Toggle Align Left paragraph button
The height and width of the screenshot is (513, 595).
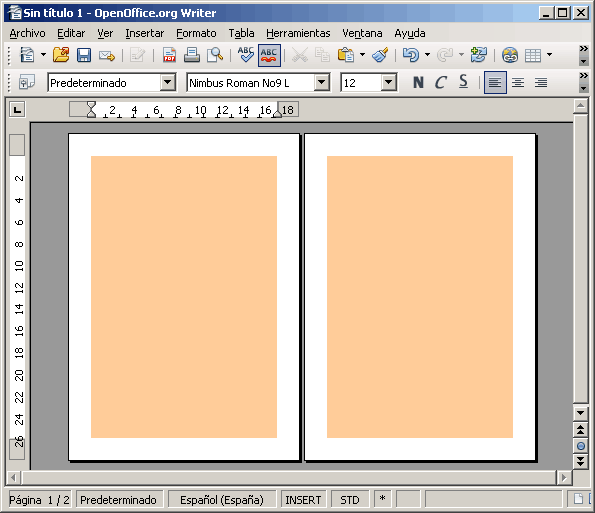[495, 82]
